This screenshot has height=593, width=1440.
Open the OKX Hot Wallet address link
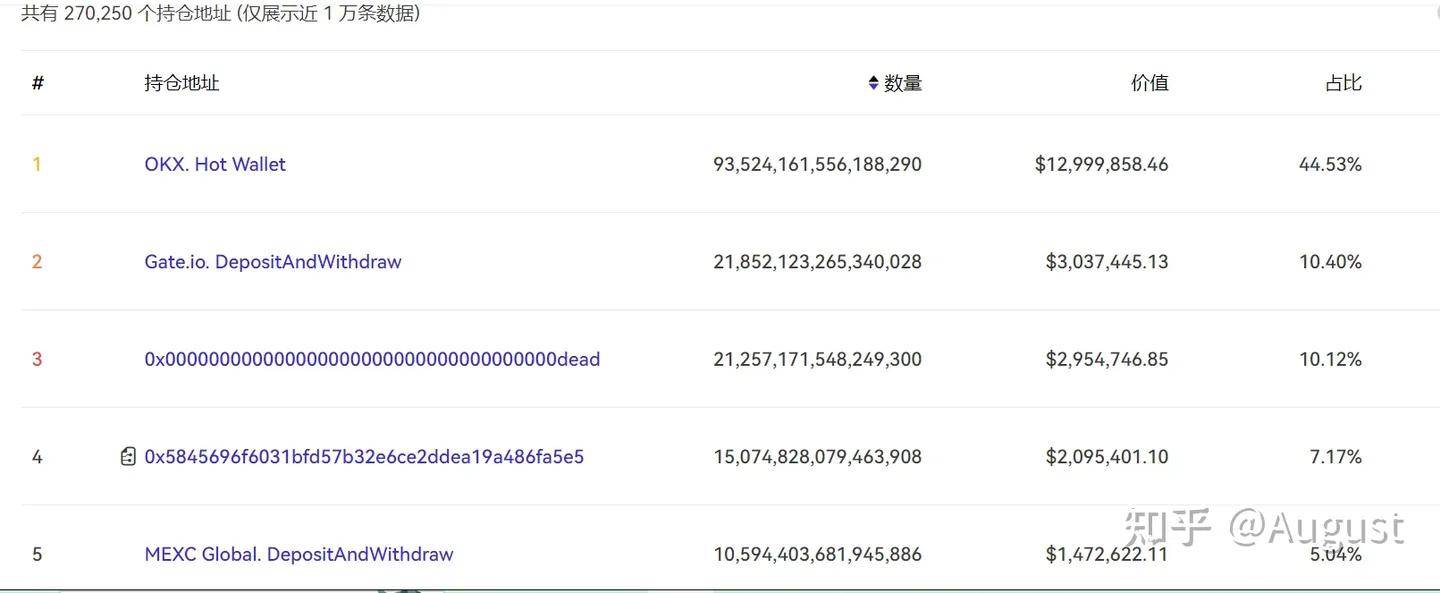click(215, 161)
